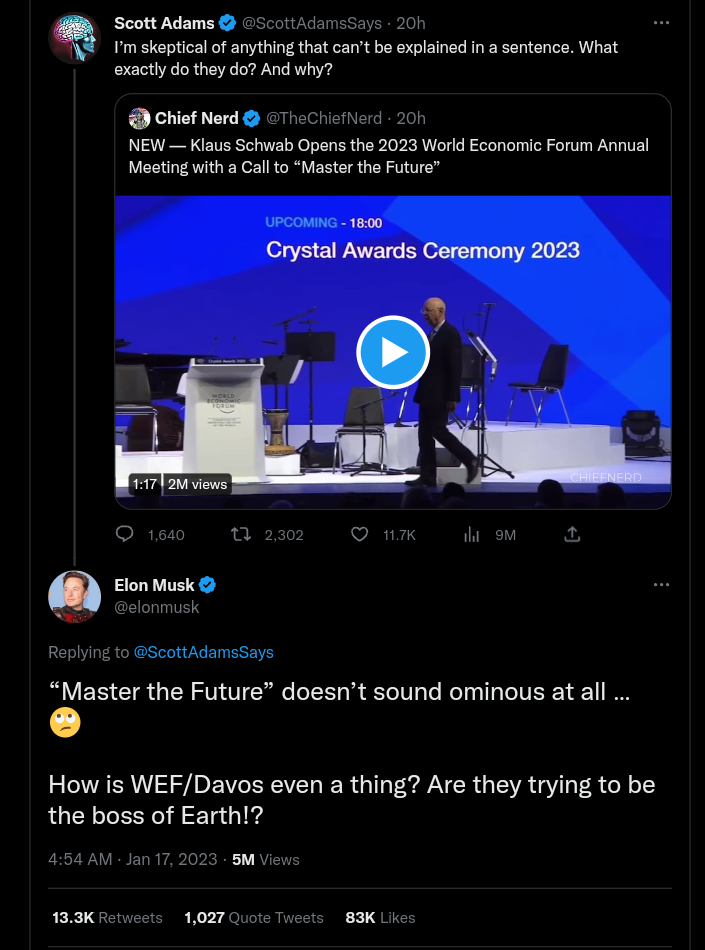View the 1,027 Quote Tweets
Viewport: 705px width, 950px height.
[x=254, y=917]
